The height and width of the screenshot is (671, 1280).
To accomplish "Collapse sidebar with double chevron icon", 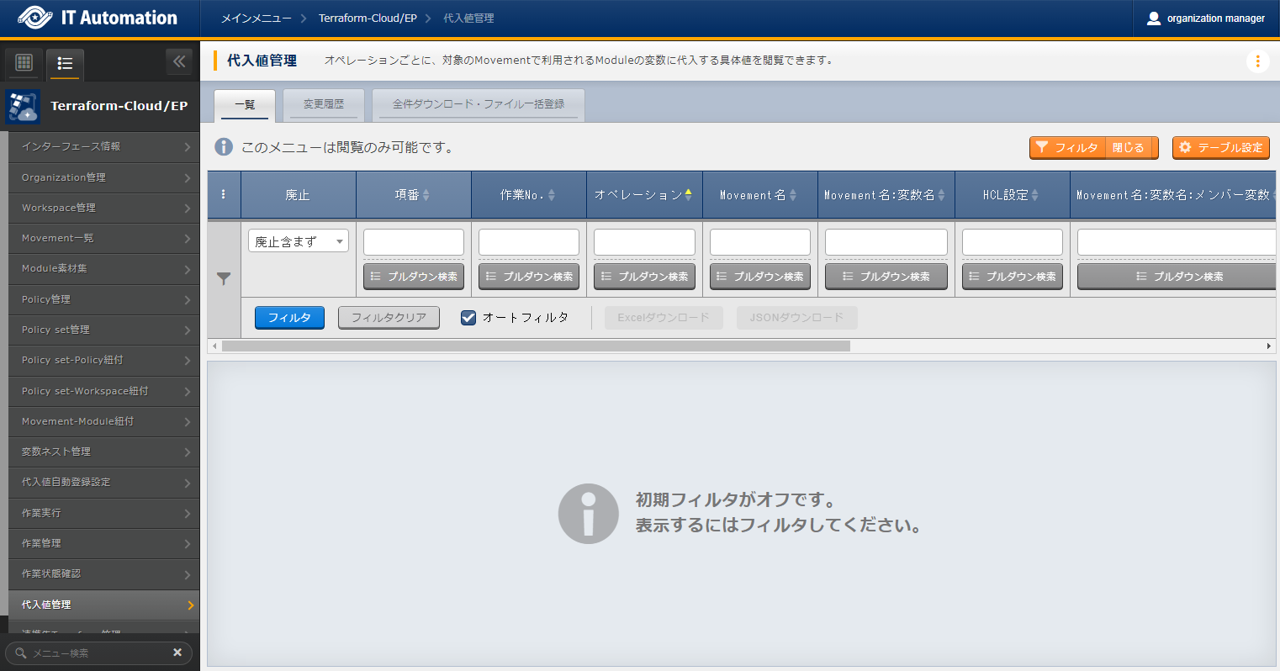I will coord(179,62).
